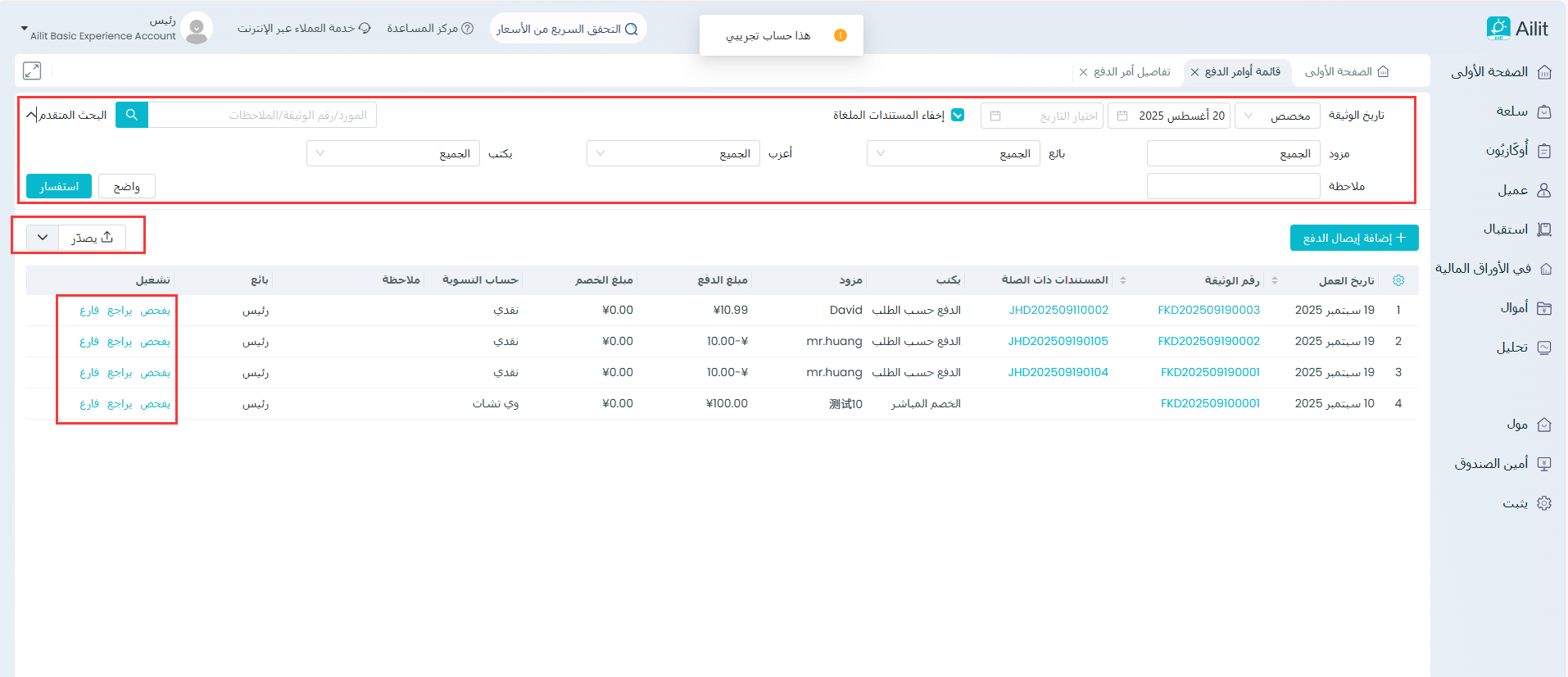
Task: Open the export options dropdown arrow
Action: point(43,238)
